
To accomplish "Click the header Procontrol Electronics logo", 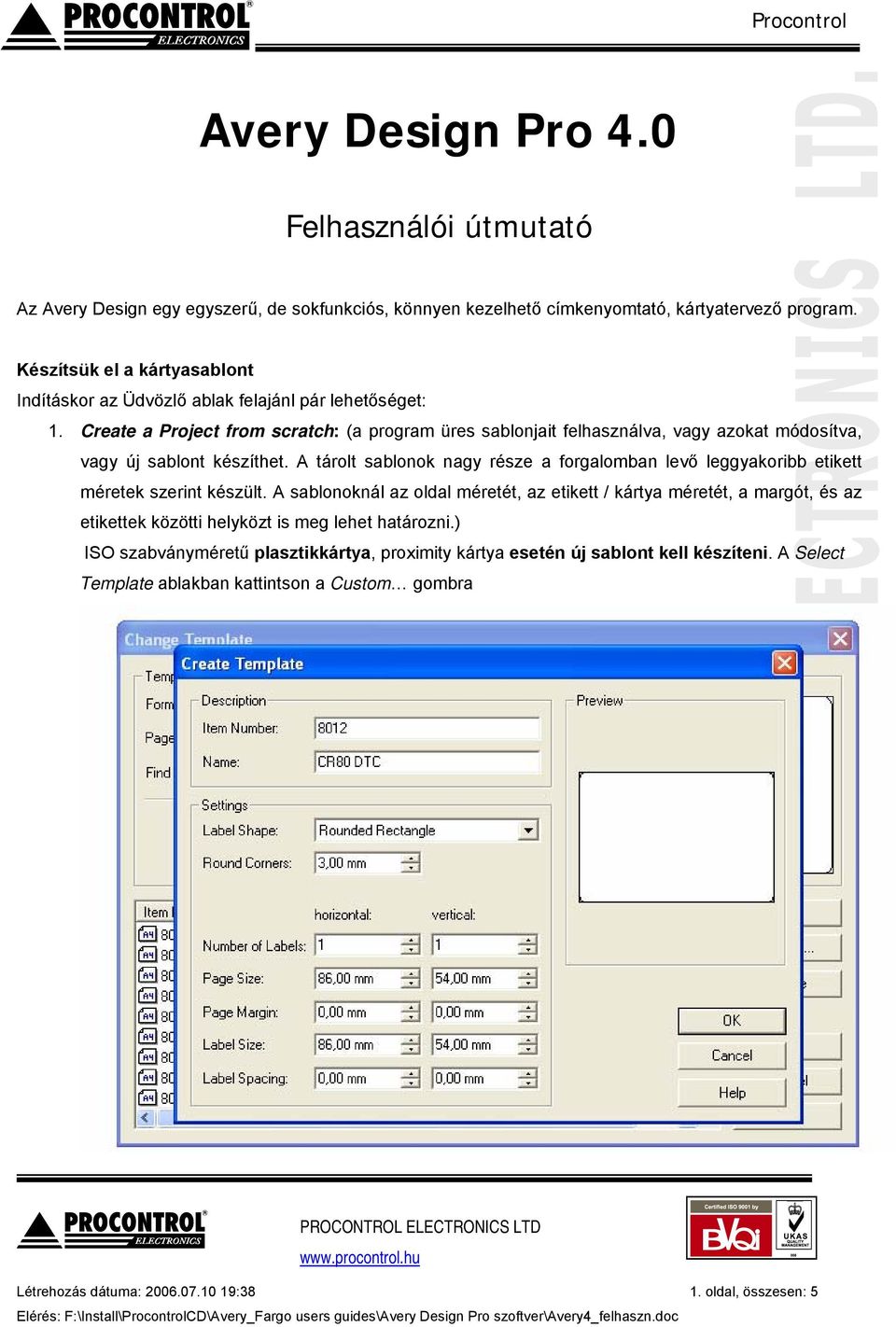I will coord(128,25).
